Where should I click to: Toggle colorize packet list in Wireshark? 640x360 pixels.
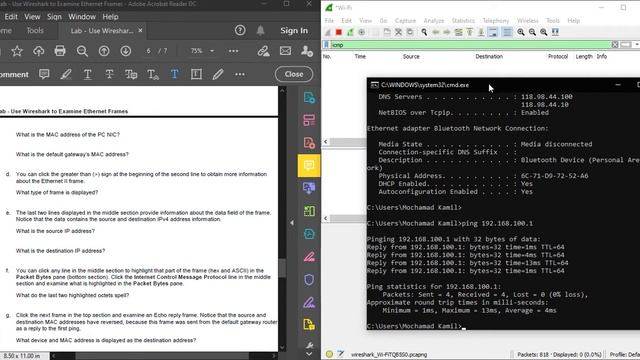point(507,32)
